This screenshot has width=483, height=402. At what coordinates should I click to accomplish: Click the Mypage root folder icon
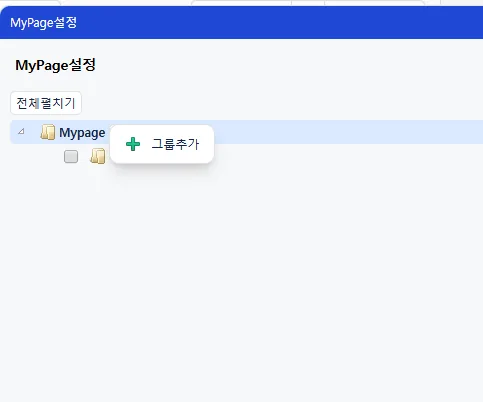click(48, 132)
